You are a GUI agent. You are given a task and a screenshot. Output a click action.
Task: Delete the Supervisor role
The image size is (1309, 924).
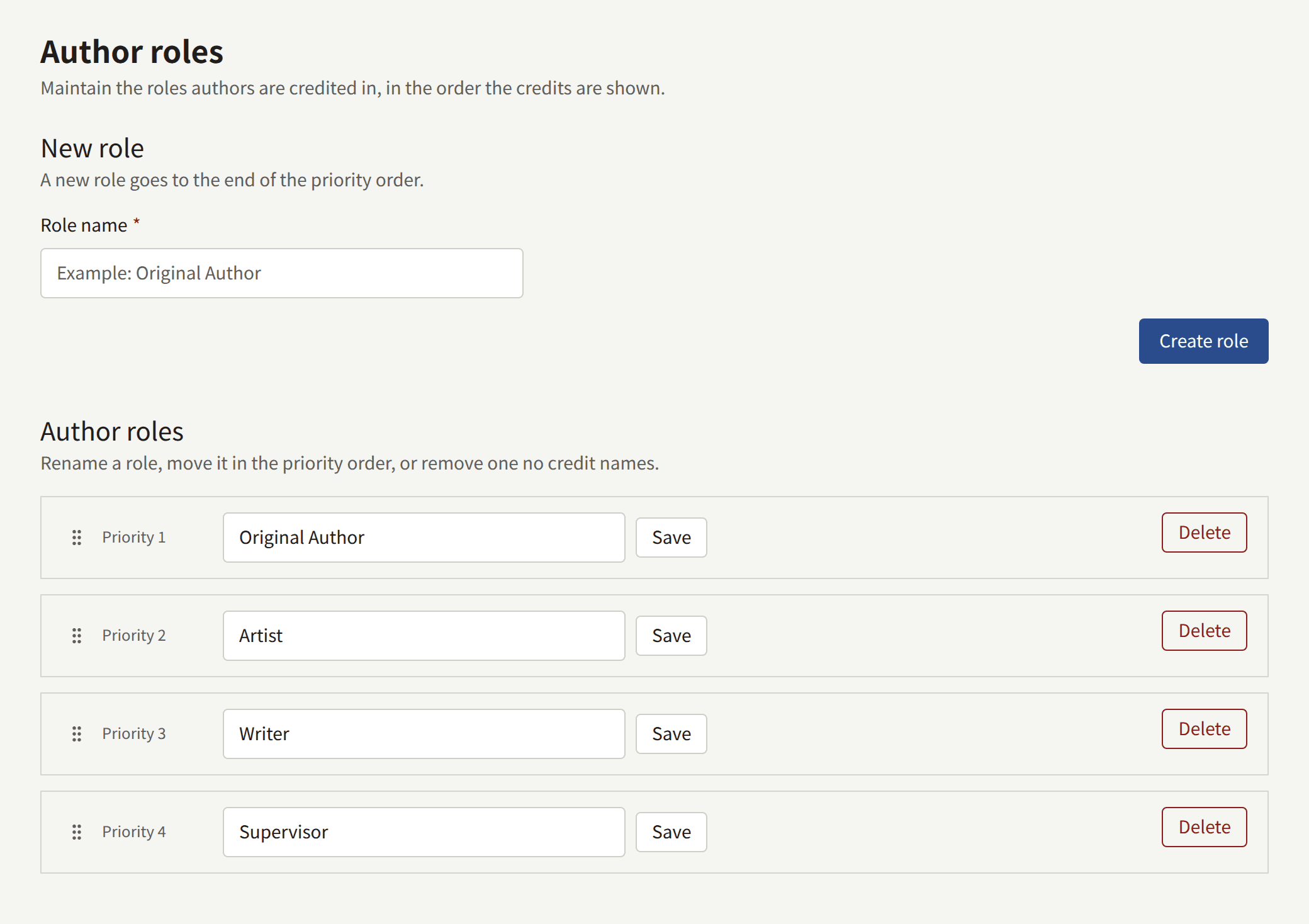[x=1205, y=827]
